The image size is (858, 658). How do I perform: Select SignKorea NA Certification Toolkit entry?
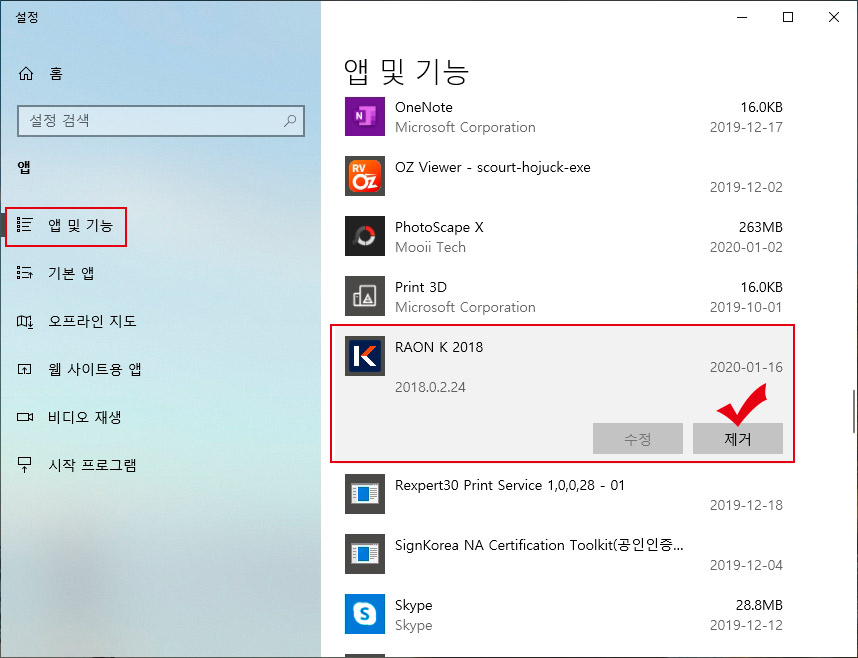[x=539, y=545]
